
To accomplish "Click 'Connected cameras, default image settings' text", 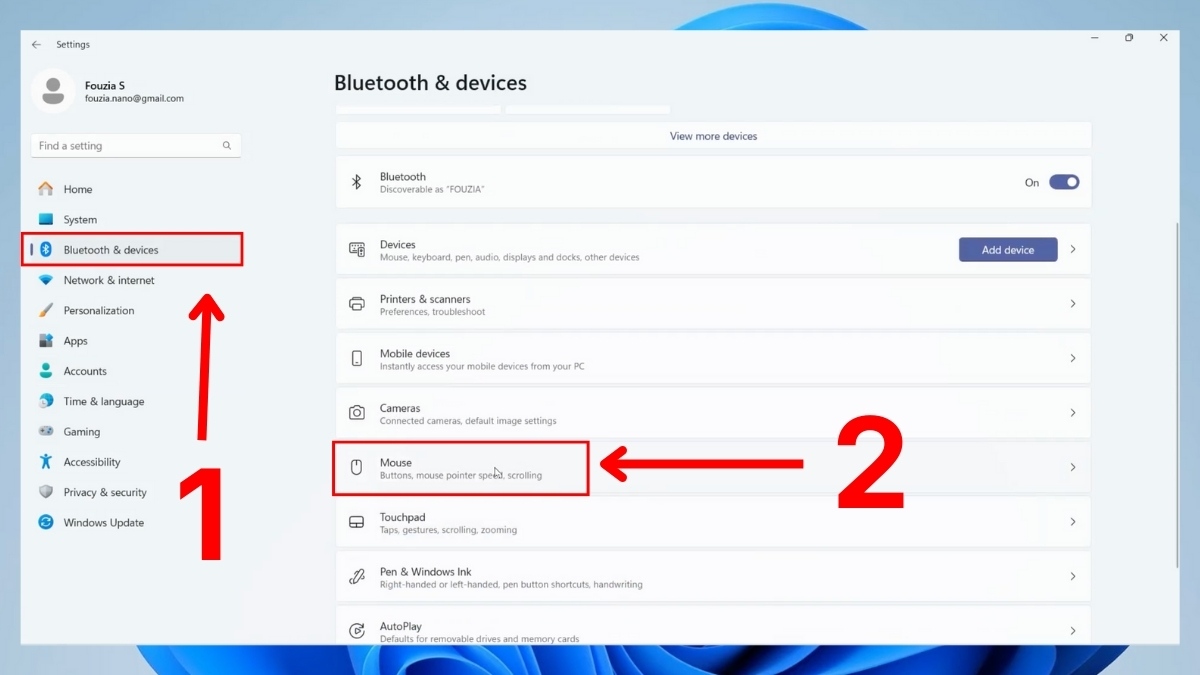I will coord(468,421).
